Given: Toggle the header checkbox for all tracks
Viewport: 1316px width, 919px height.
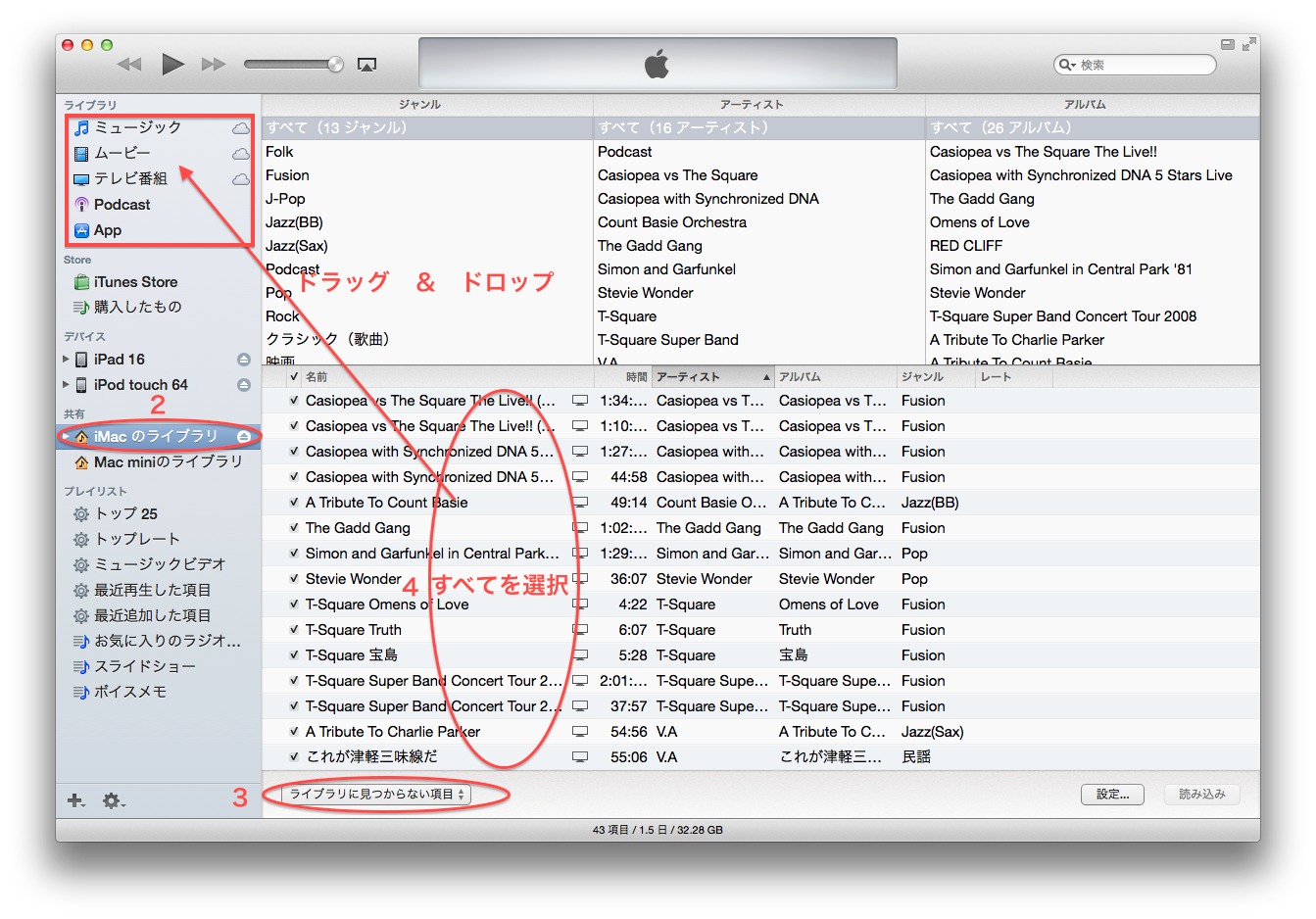Looking at the screenshot, I should [x=294, y=377].
